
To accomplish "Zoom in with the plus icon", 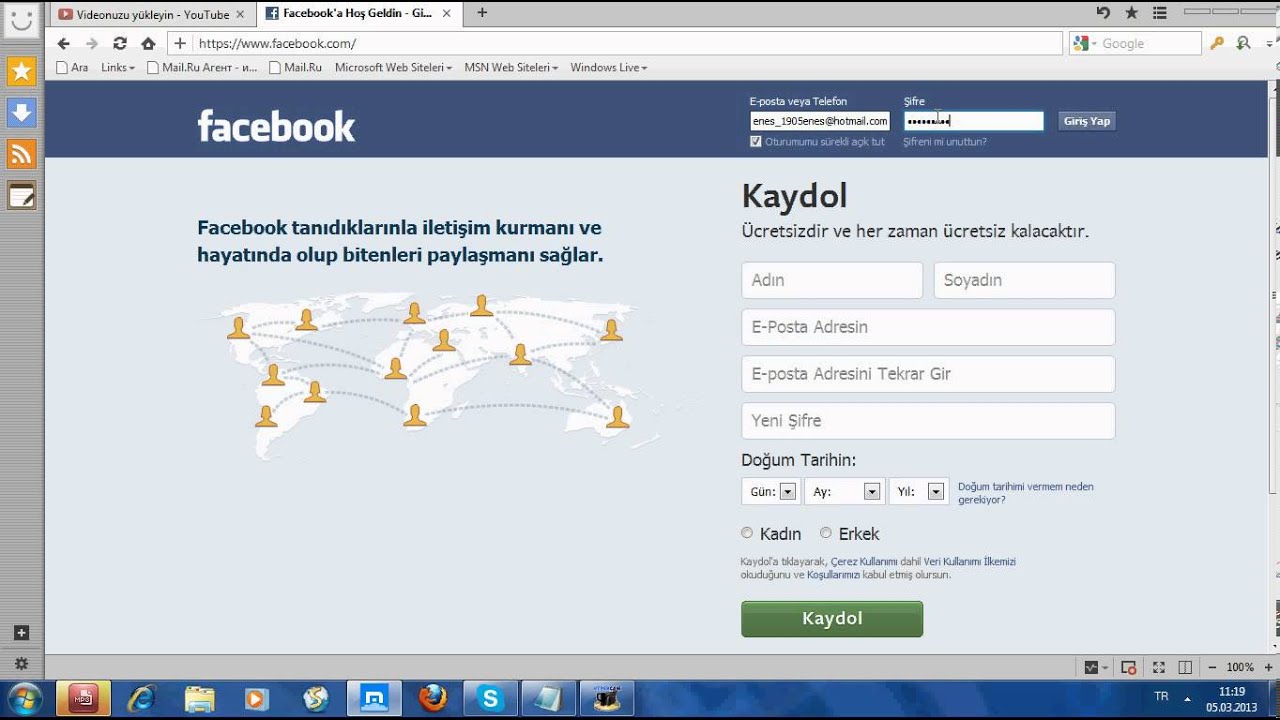I will coord(1267,667).
